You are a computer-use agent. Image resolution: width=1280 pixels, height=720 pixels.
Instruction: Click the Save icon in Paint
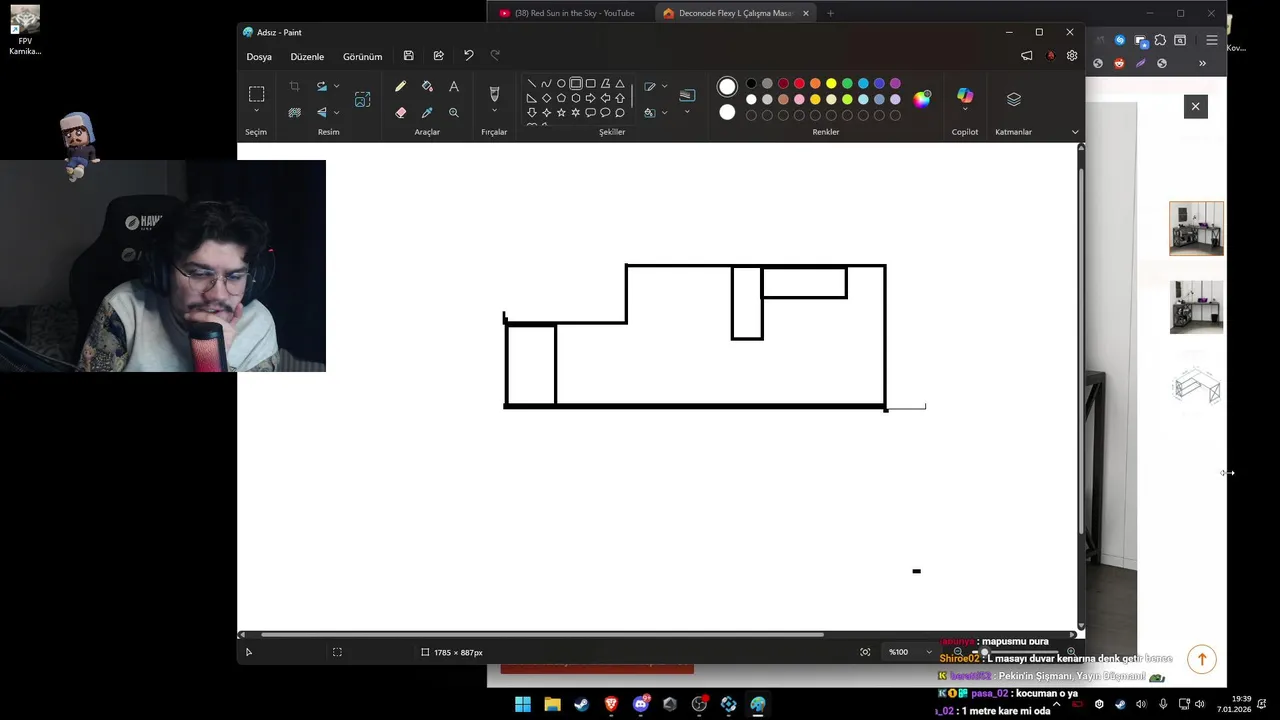[408, 56]
